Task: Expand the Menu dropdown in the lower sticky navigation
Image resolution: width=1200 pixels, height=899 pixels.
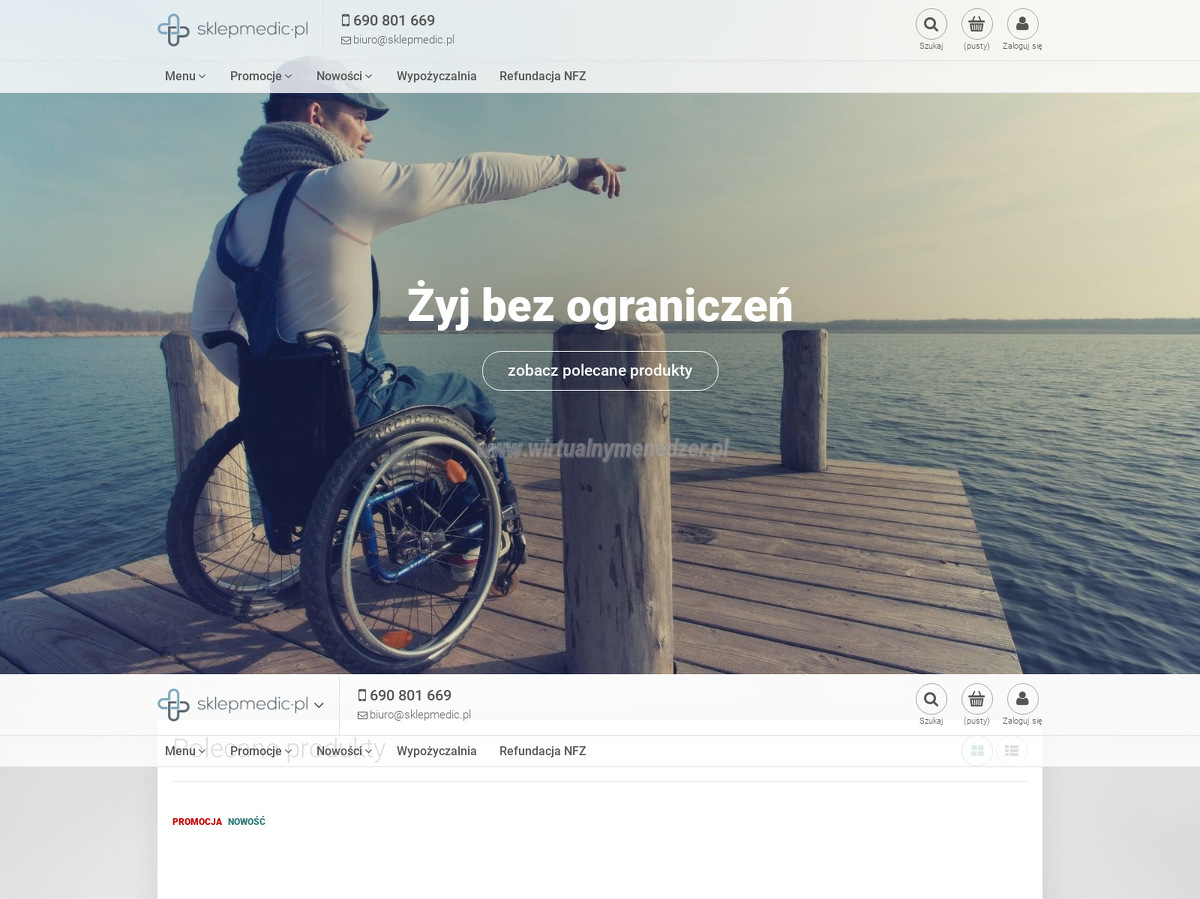Action: [185, 751]
